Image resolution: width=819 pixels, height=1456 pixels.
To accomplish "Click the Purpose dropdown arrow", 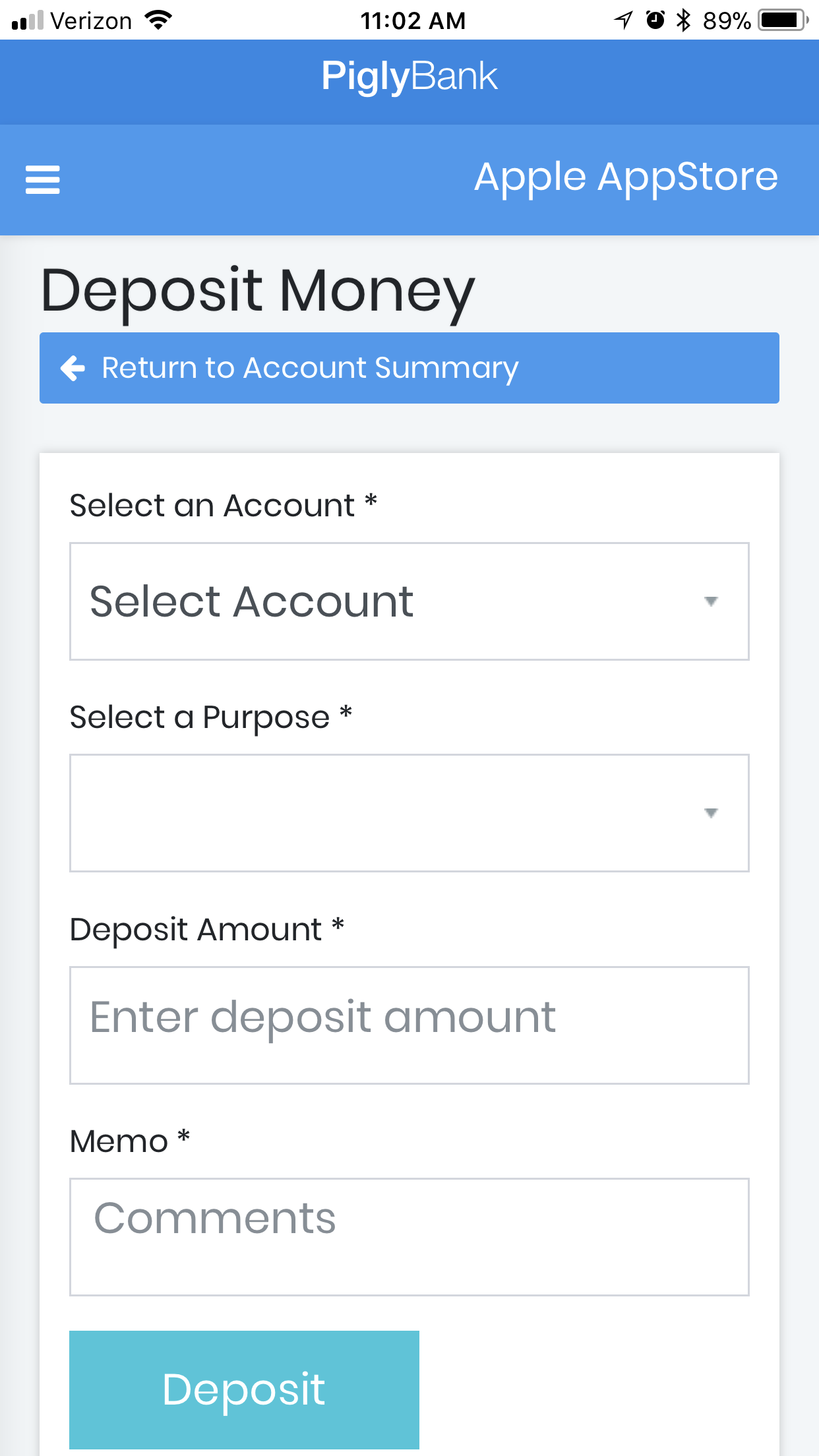I will click(711, 813).
